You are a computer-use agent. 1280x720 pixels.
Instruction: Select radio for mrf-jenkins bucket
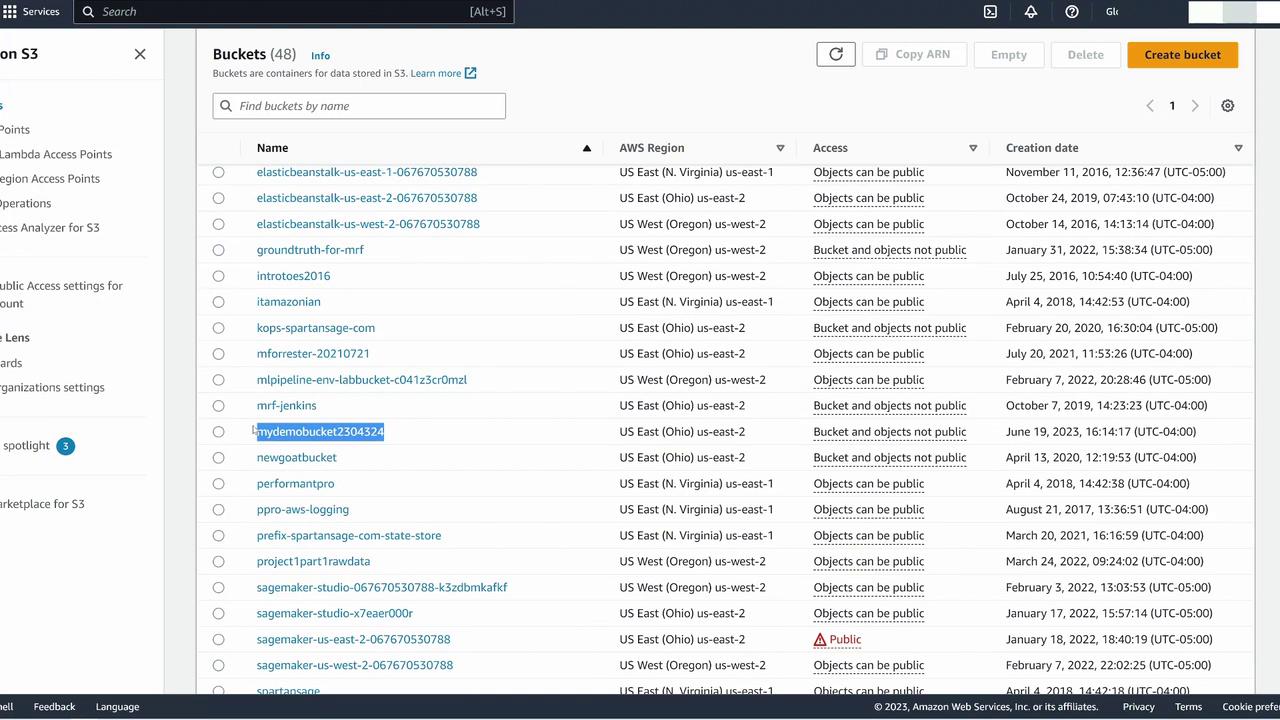click(218, 406)
